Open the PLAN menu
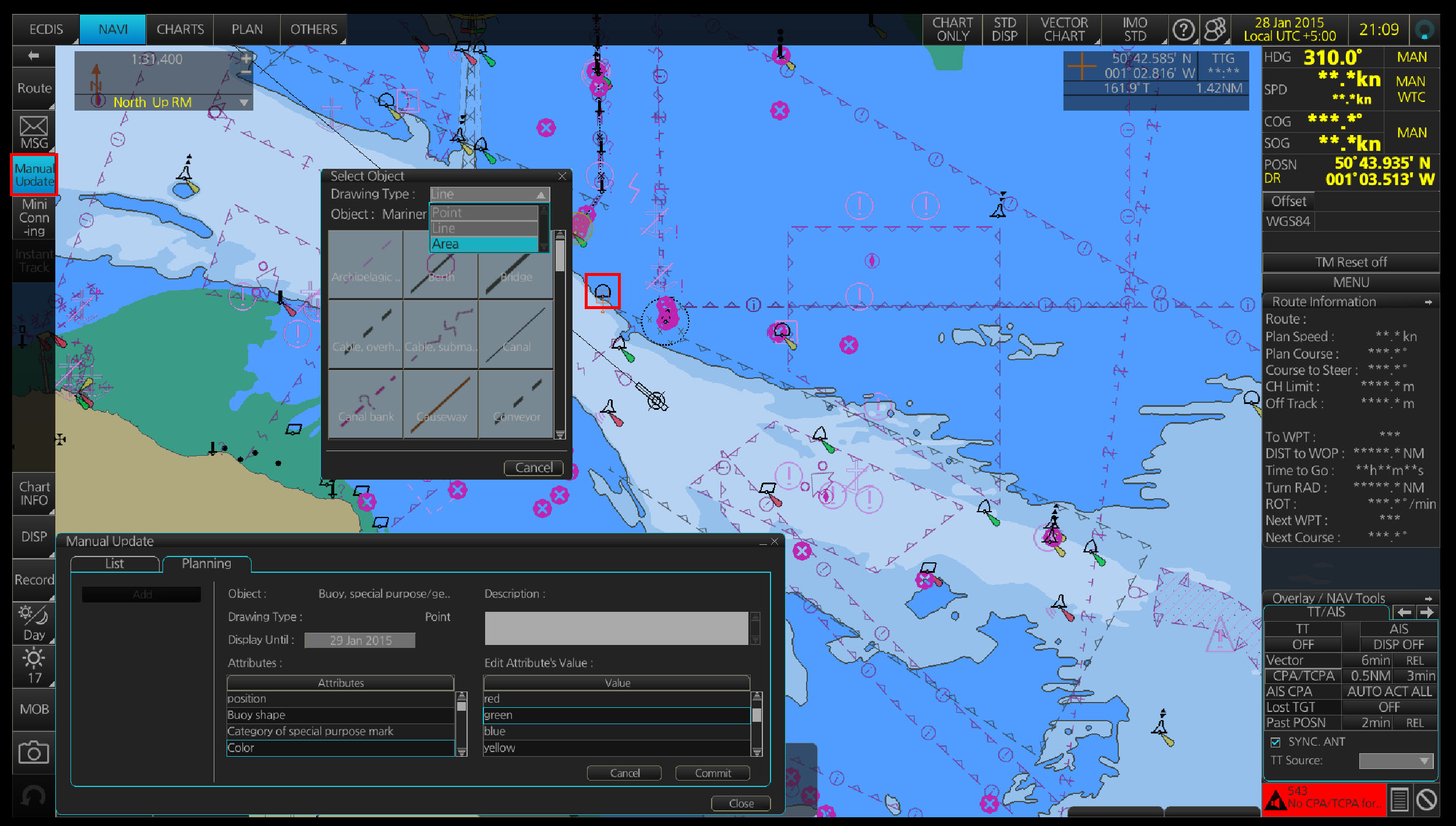This screenshot has width=1456, height=826. point(247,29)
